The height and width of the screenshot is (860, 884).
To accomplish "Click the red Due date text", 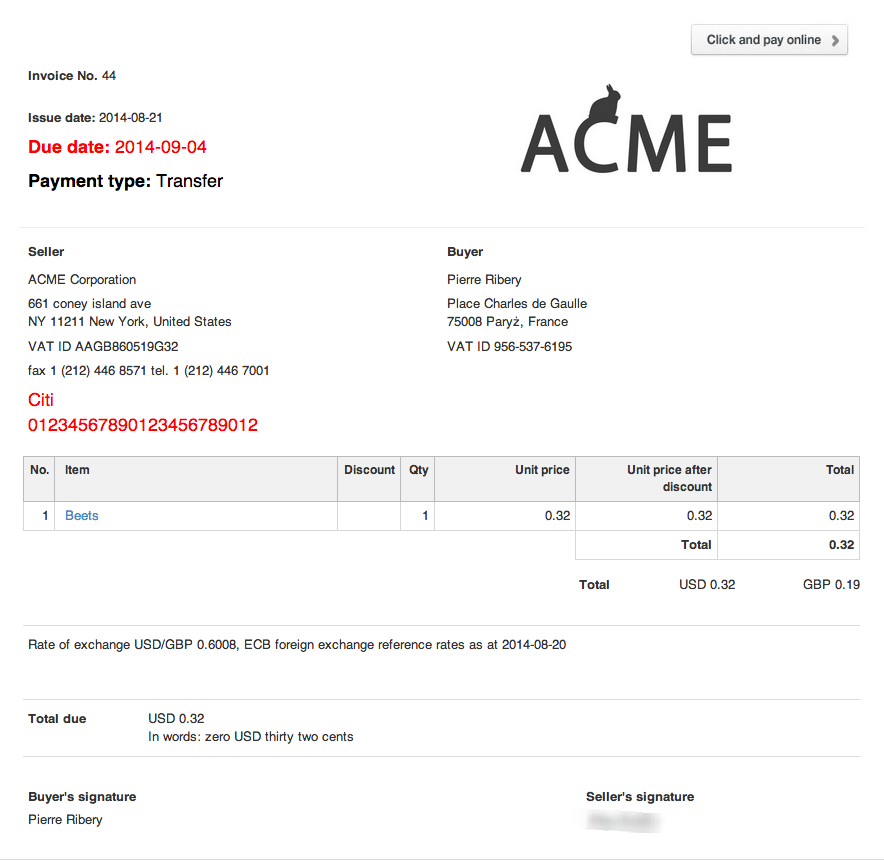I will click(x=117, y=147).
